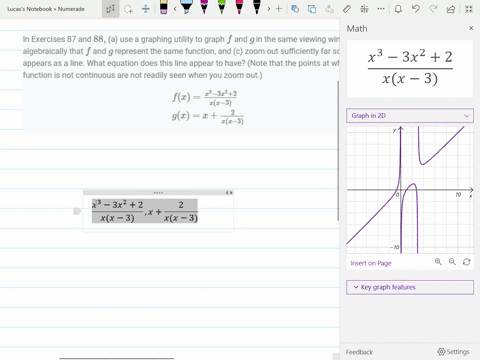
Task: Open the more options ellipsis menu
Action: point(381,9)
